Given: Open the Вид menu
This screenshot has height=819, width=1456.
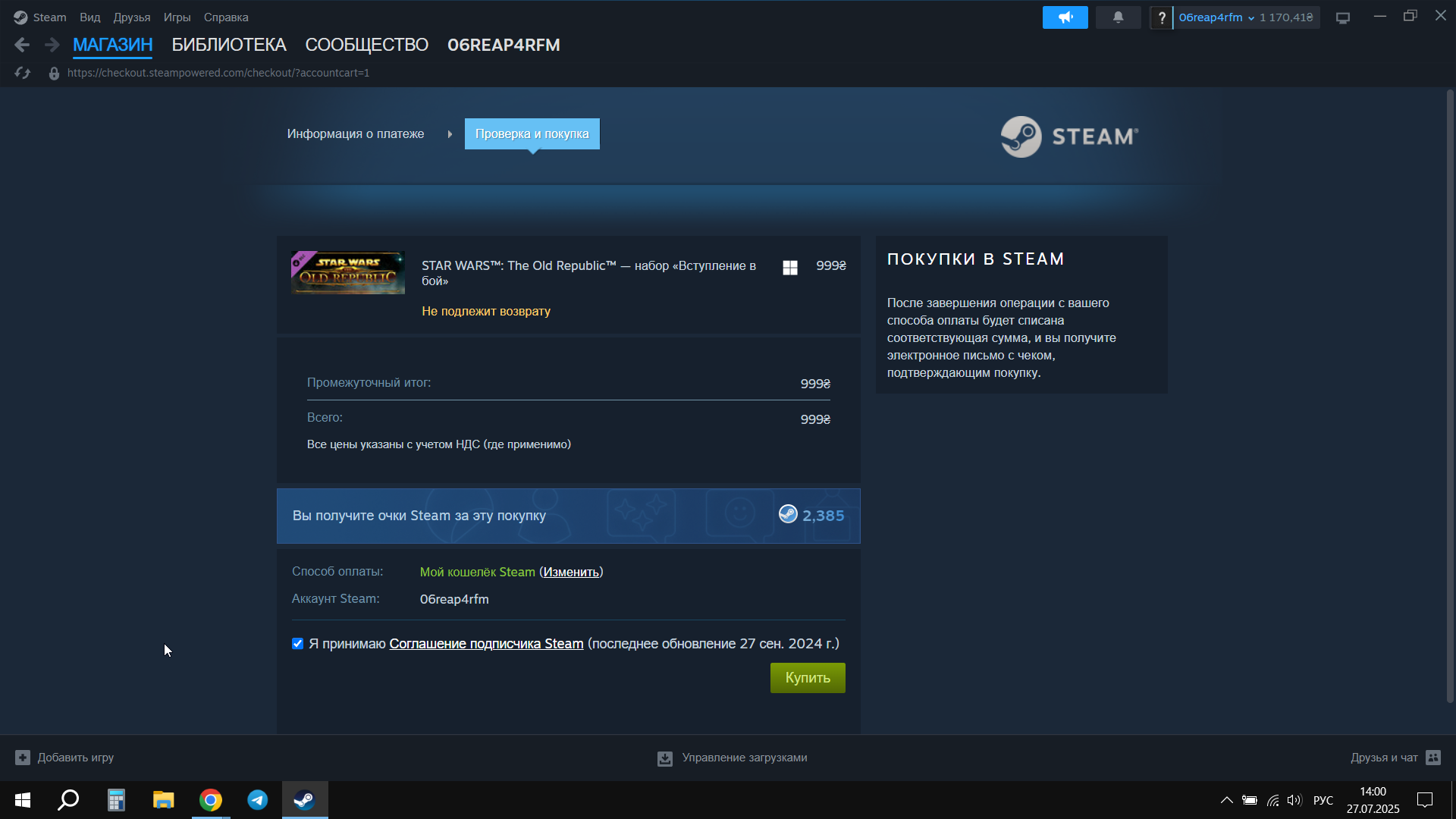Looking at the screenshot, I should [89, 17].
